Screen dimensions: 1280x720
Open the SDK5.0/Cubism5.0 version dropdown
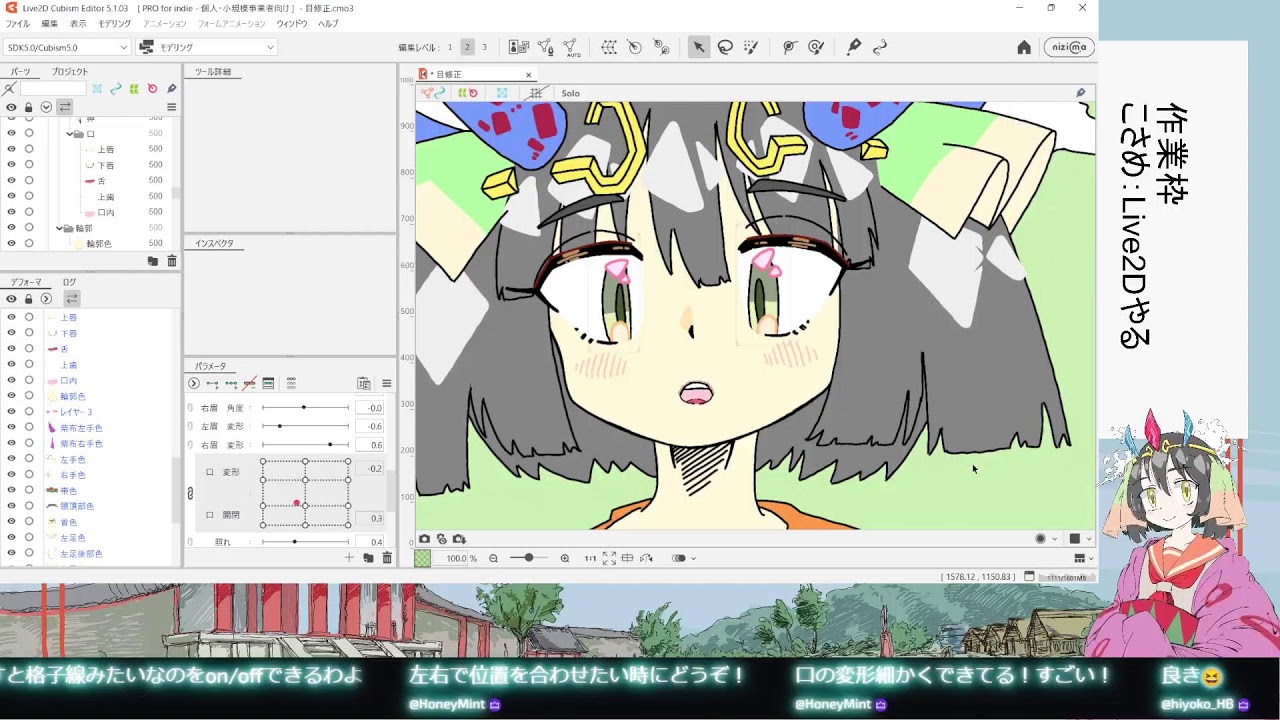tap(66, 47)
